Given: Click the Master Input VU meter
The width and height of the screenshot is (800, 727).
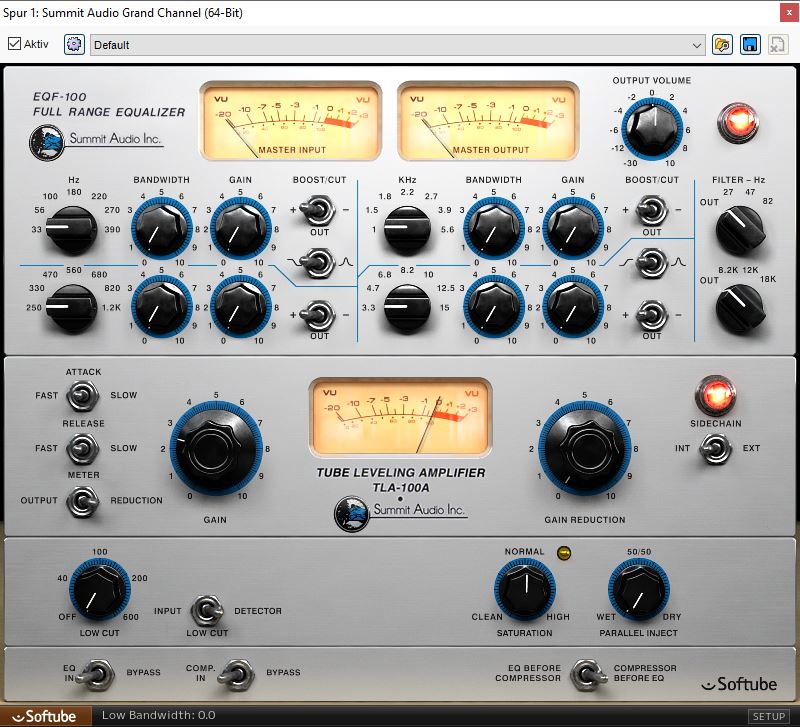Looking at the screenshot, I should tap(290, 121).
